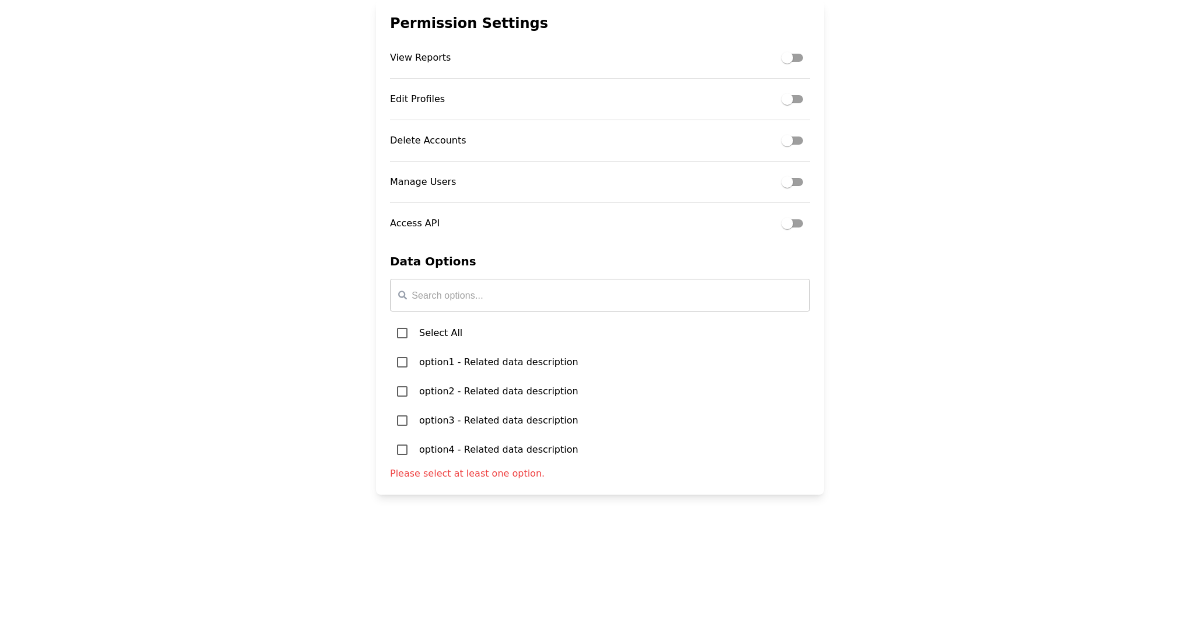Click the Edit Profiles label
This screenshot has height=630, width=1200.
pos(417,99)
